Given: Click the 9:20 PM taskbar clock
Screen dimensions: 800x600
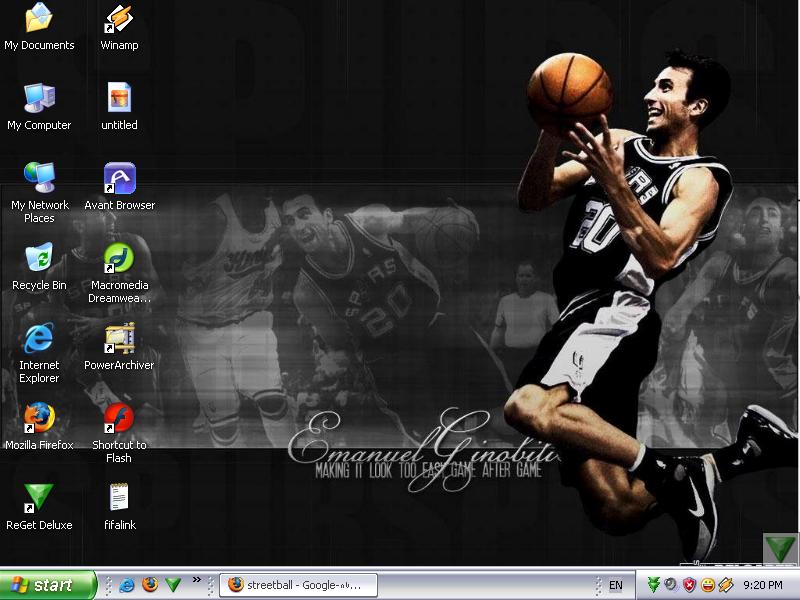Looking at the screenshot, I should (x=763, y=585).
